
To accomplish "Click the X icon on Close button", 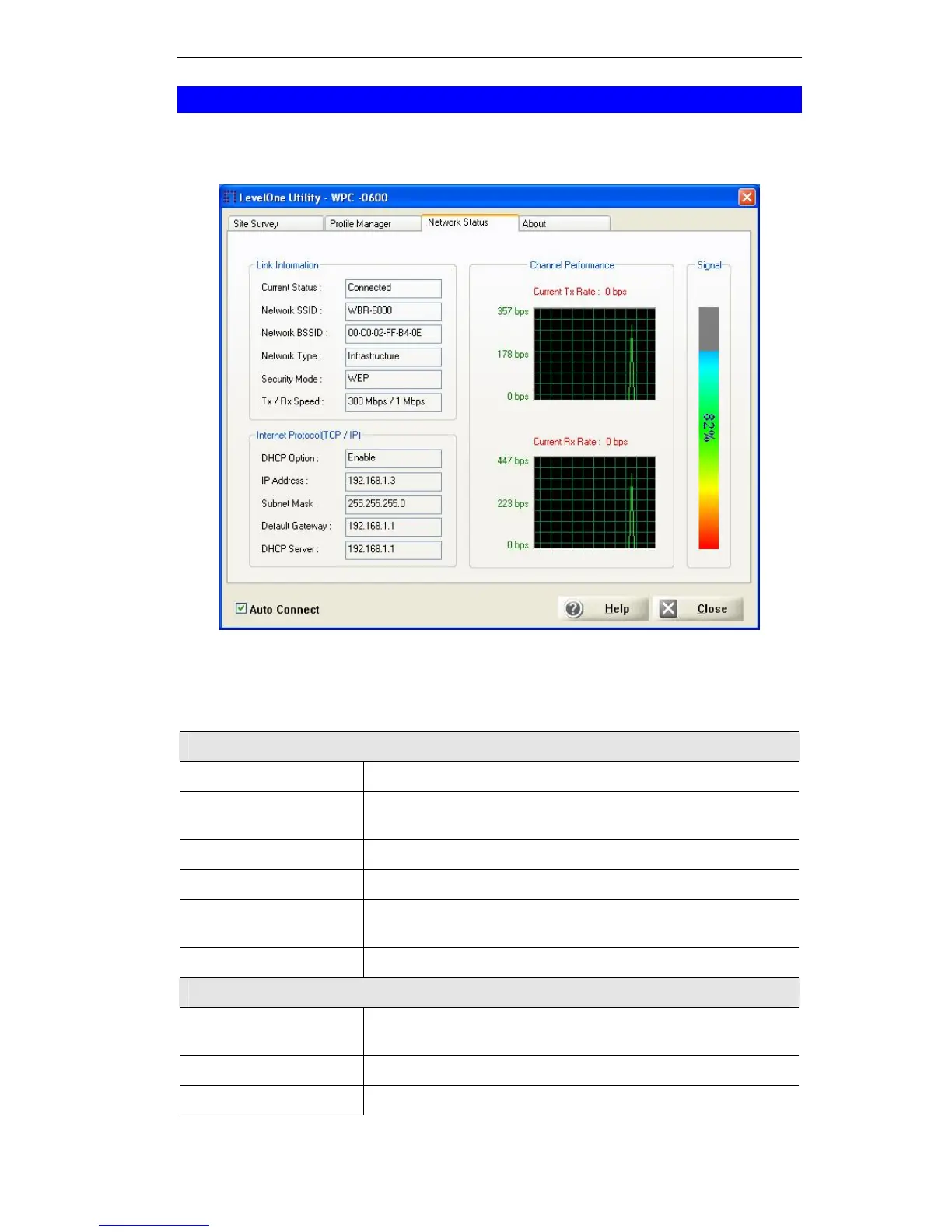I will (668, 609).
